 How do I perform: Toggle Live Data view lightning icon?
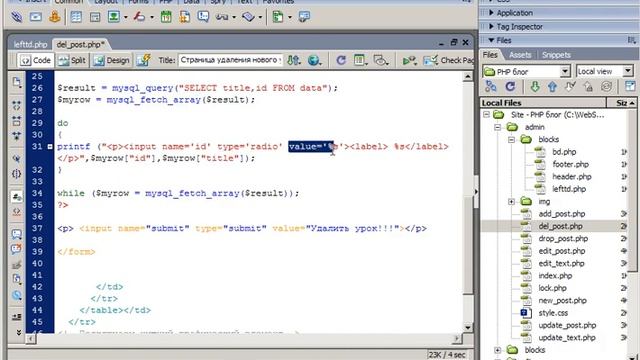point(143,60)
